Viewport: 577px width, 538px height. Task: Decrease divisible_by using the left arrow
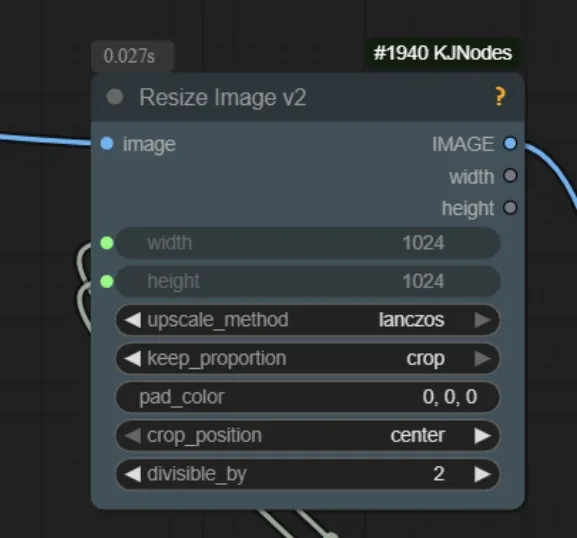132,474
